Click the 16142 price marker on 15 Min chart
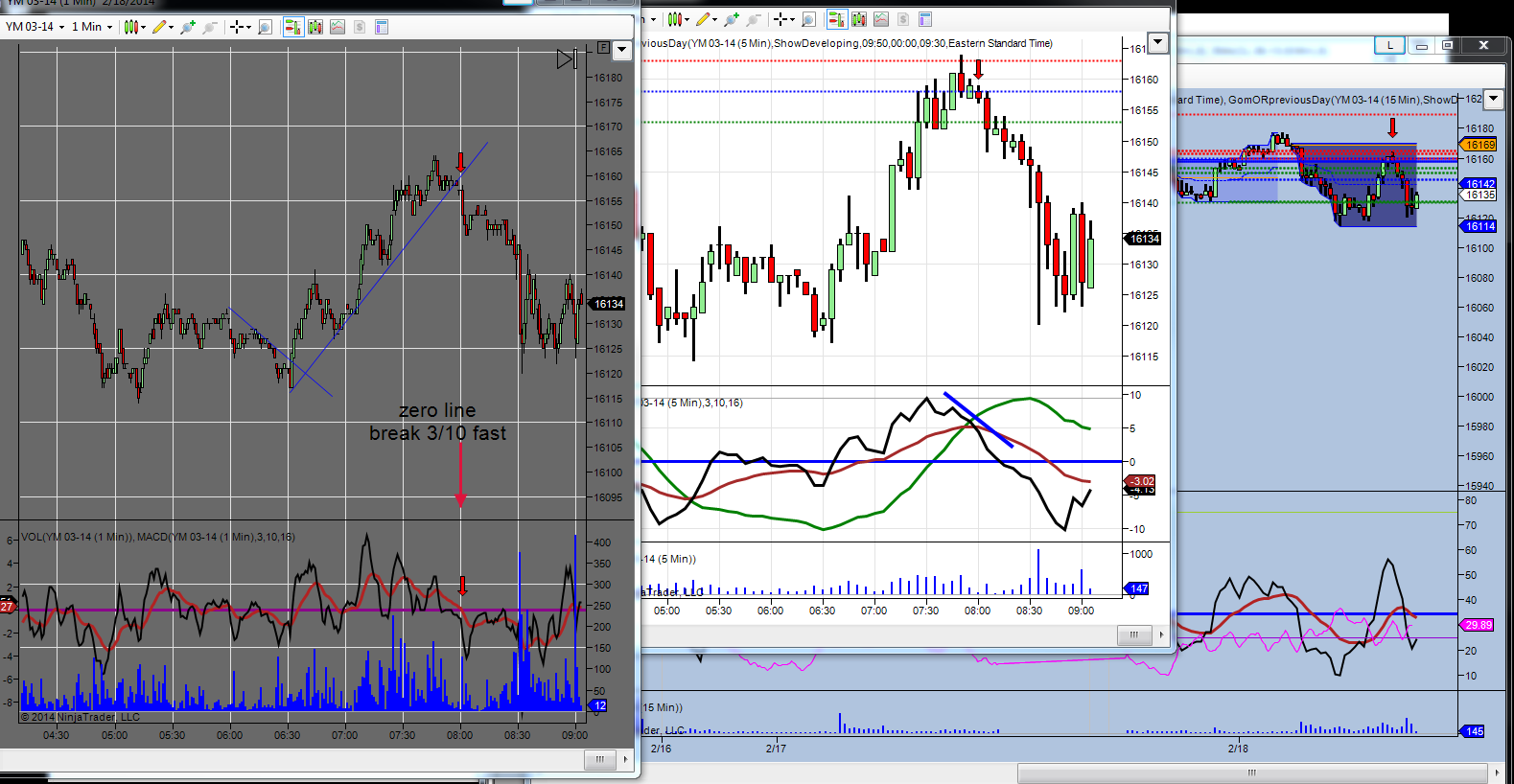This screenshot has width=1514, height=784. (1479, 183)
